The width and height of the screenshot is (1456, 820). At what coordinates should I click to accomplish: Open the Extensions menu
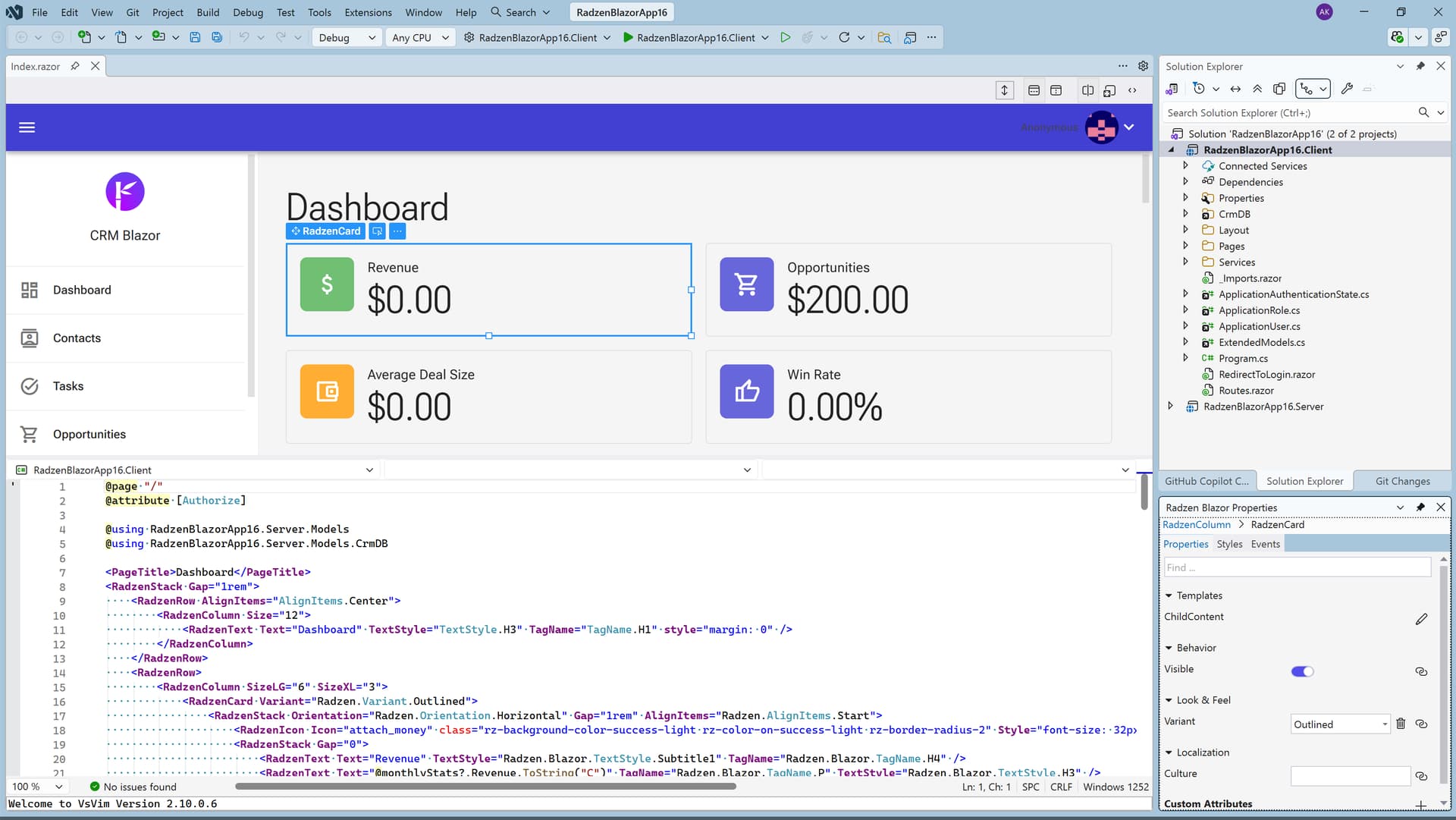(x=368, y=12)
